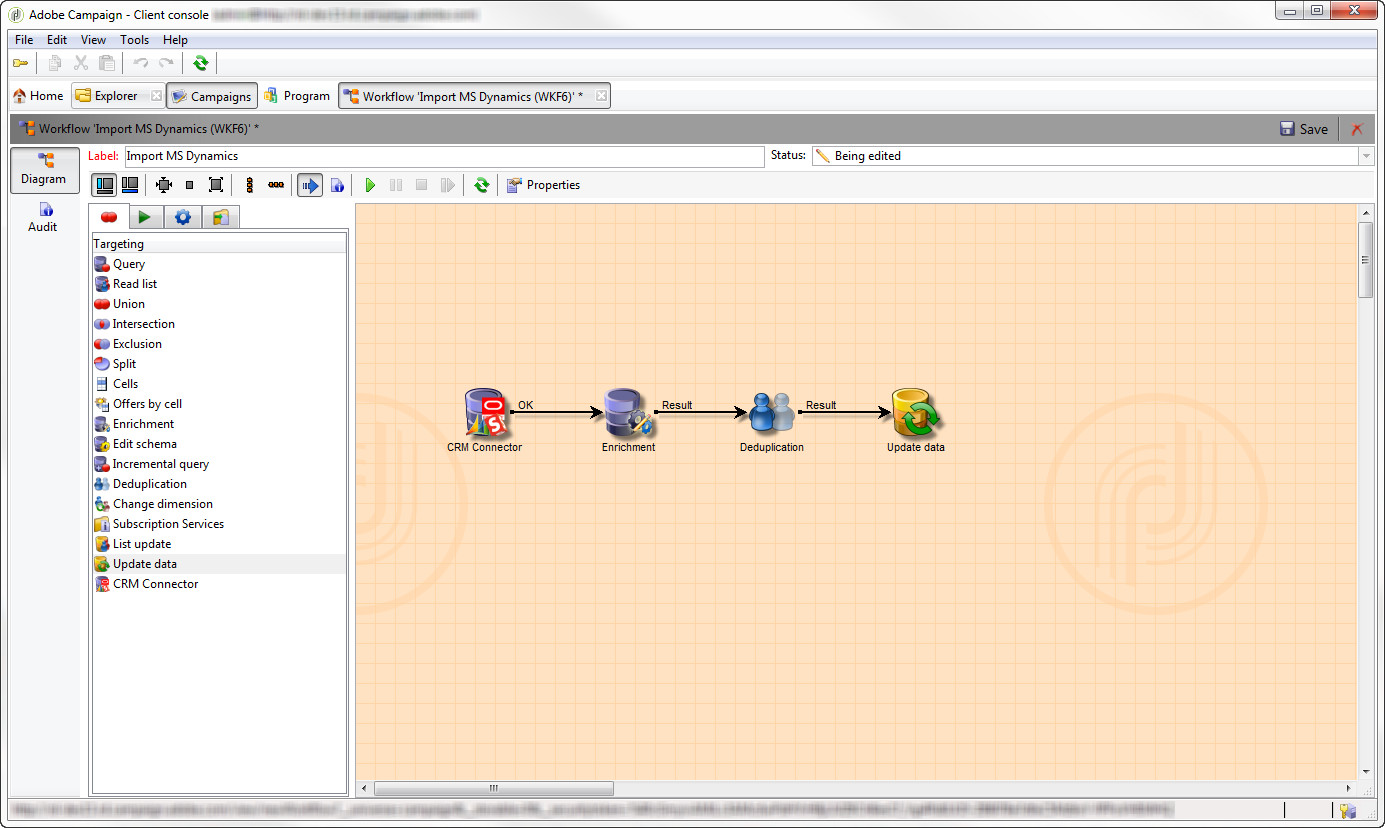Click the Undo arrow in the main toolbar
Image resolution: width=1385 pixels, height=828 pixels.
[x=141, y=63]
